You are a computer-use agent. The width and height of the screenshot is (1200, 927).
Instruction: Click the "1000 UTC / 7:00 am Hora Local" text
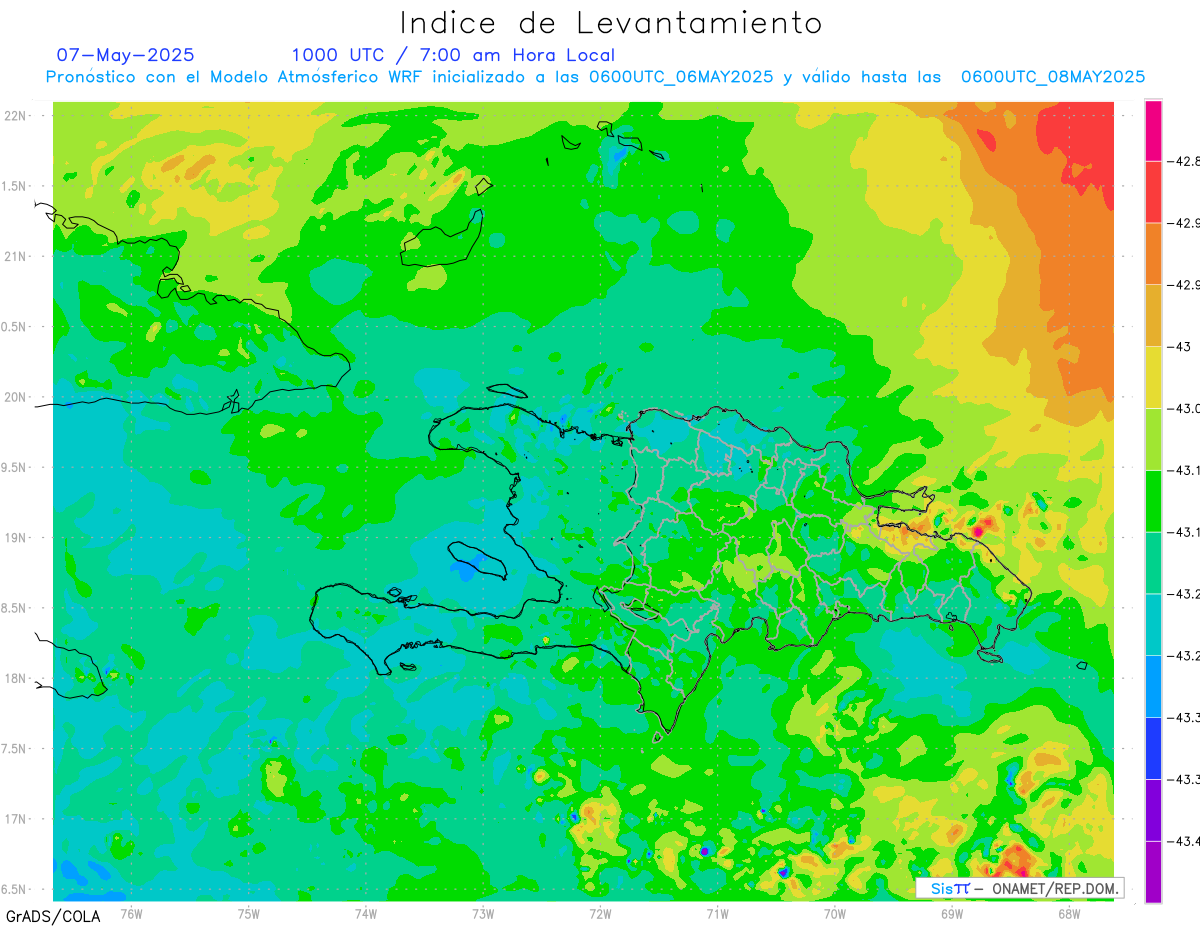coord(453,55)
